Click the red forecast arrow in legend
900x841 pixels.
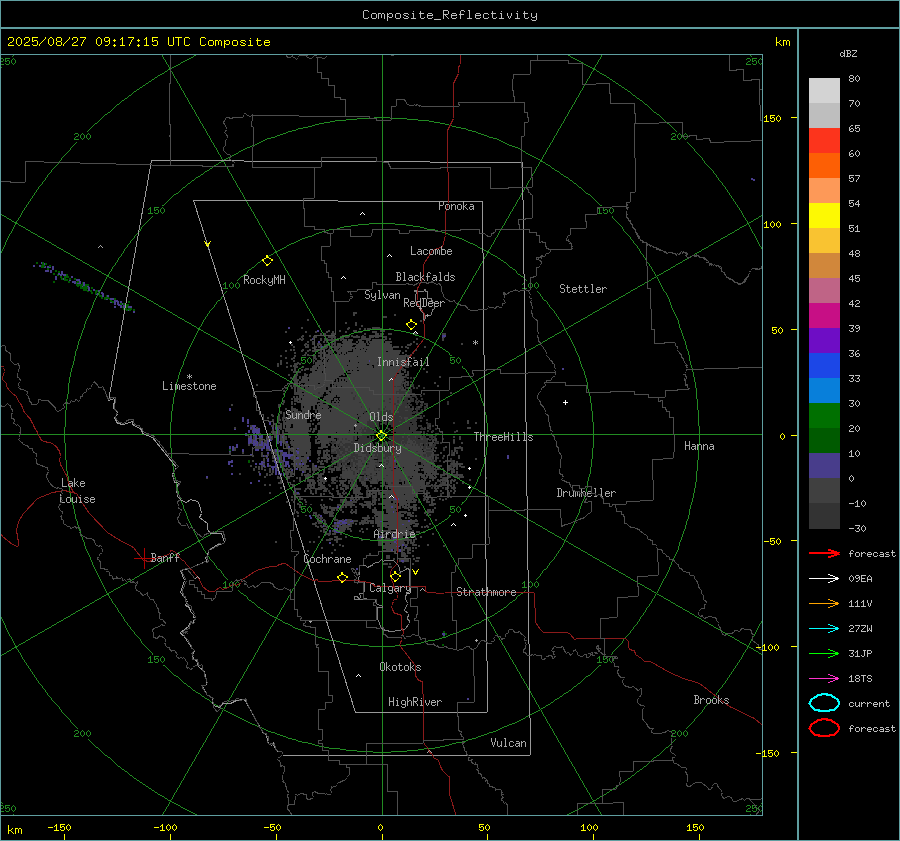824,553
